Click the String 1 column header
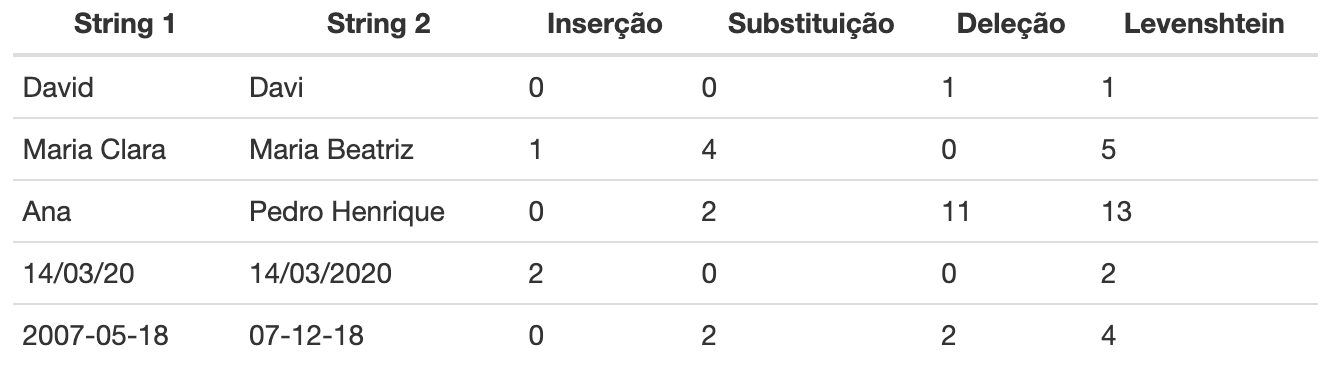 126,25
